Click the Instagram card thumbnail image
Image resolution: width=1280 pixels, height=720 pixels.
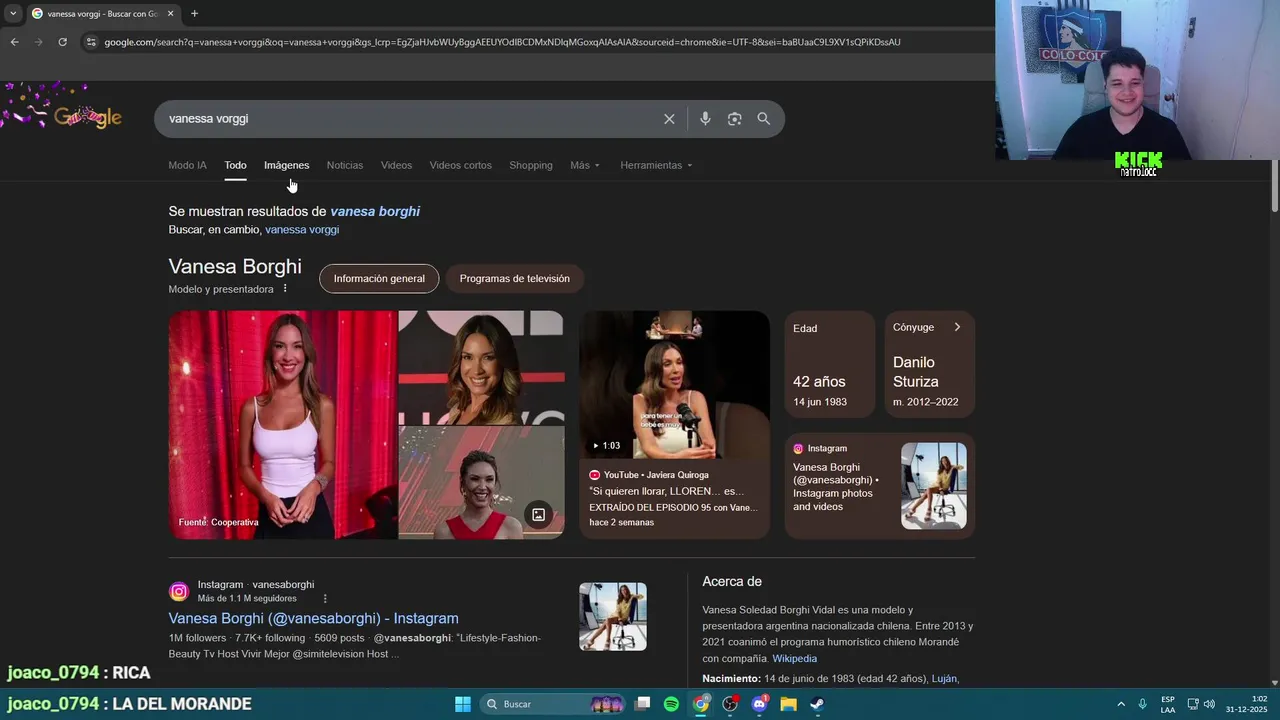pyautogui.click(x=934, y=486)
